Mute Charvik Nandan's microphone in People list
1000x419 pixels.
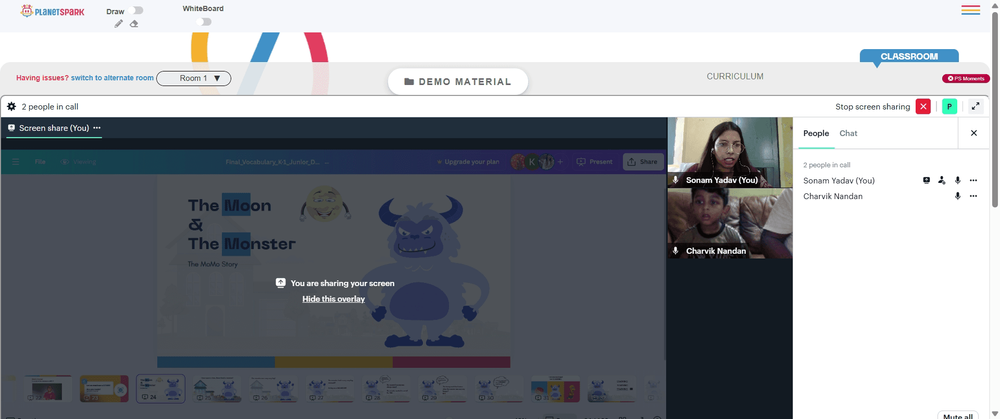coord(957,196)
